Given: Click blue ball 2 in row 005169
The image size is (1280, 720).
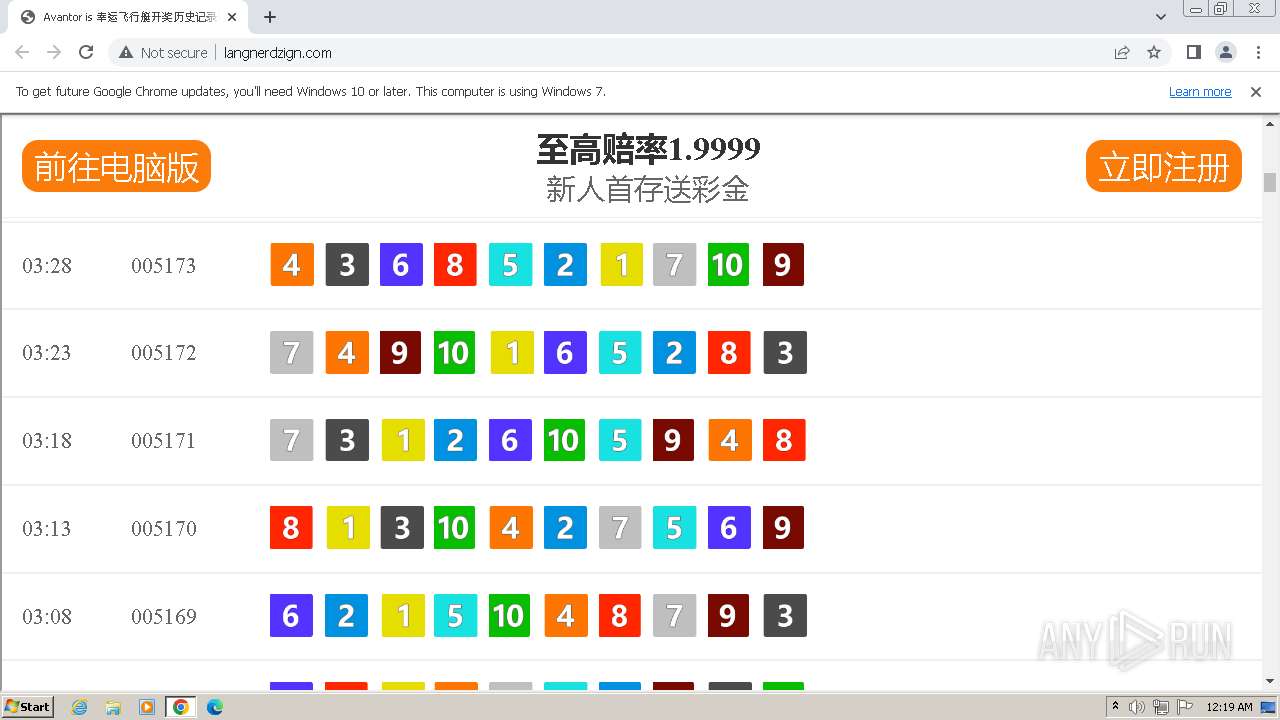Looking at the screenshot, I should tap(346, 615).
